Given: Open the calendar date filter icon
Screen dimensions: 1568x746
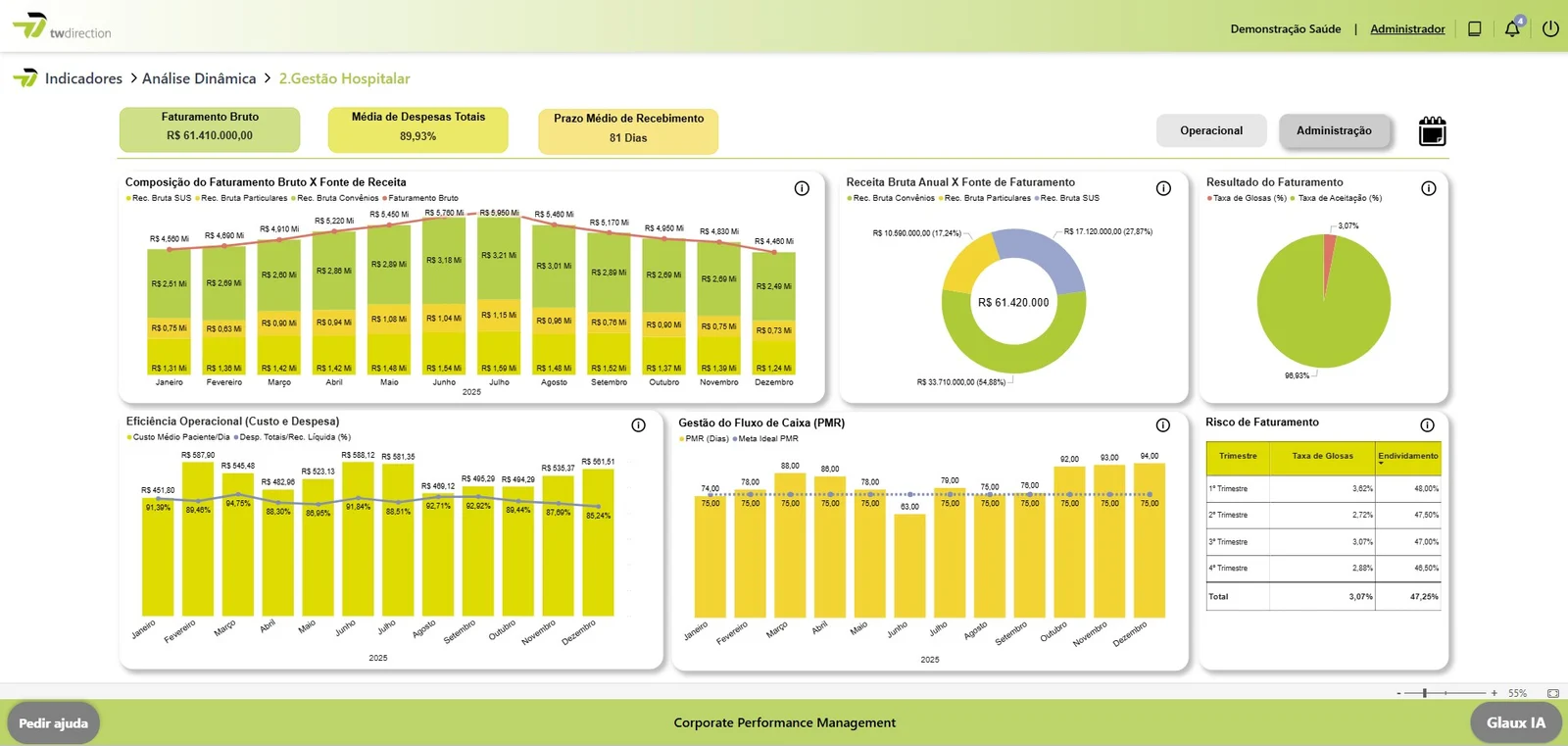Looking at the screenshot, I should tap(1432, 131).
